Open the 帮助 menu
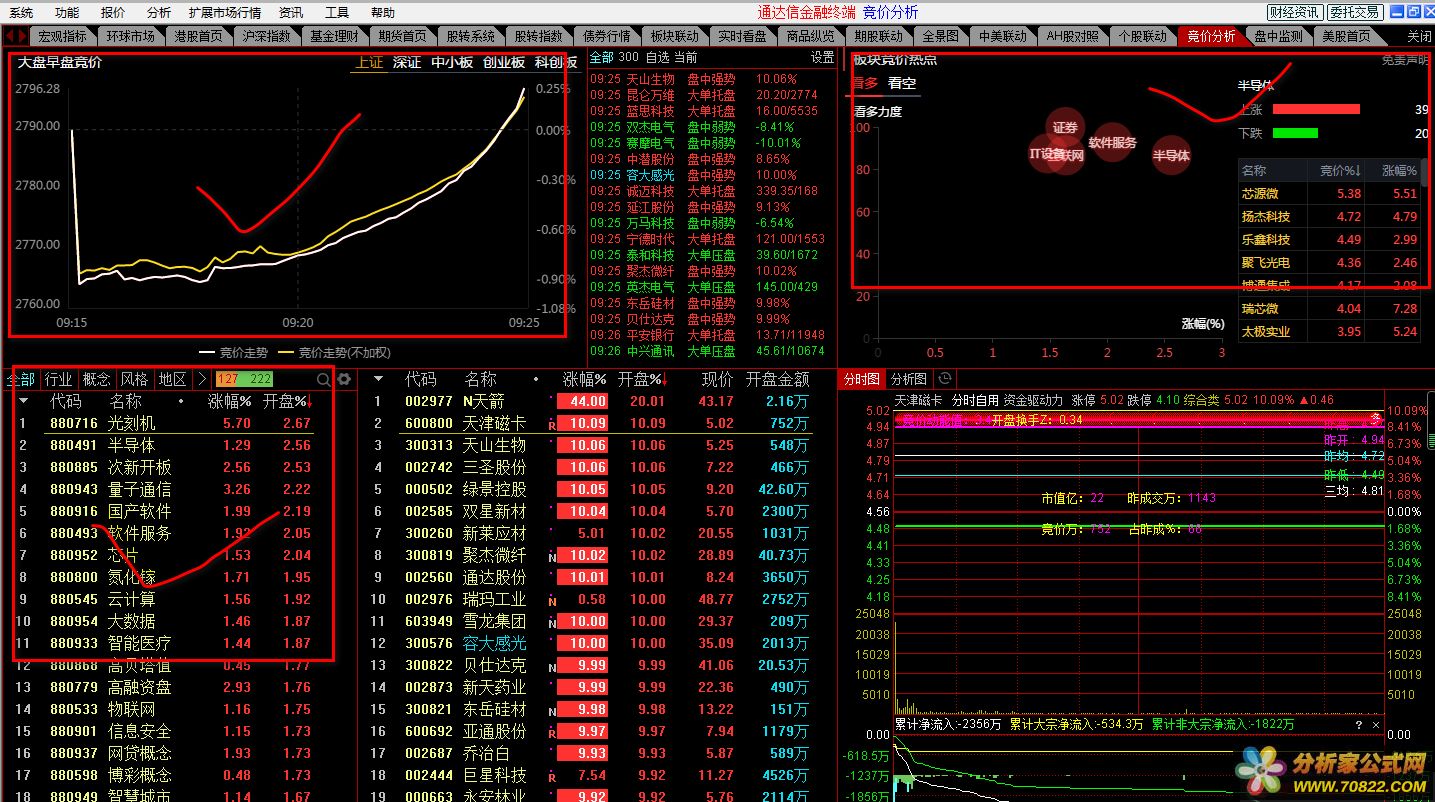Image resolution: width=1435 pixels, height=802 pixels. point(383,13)
